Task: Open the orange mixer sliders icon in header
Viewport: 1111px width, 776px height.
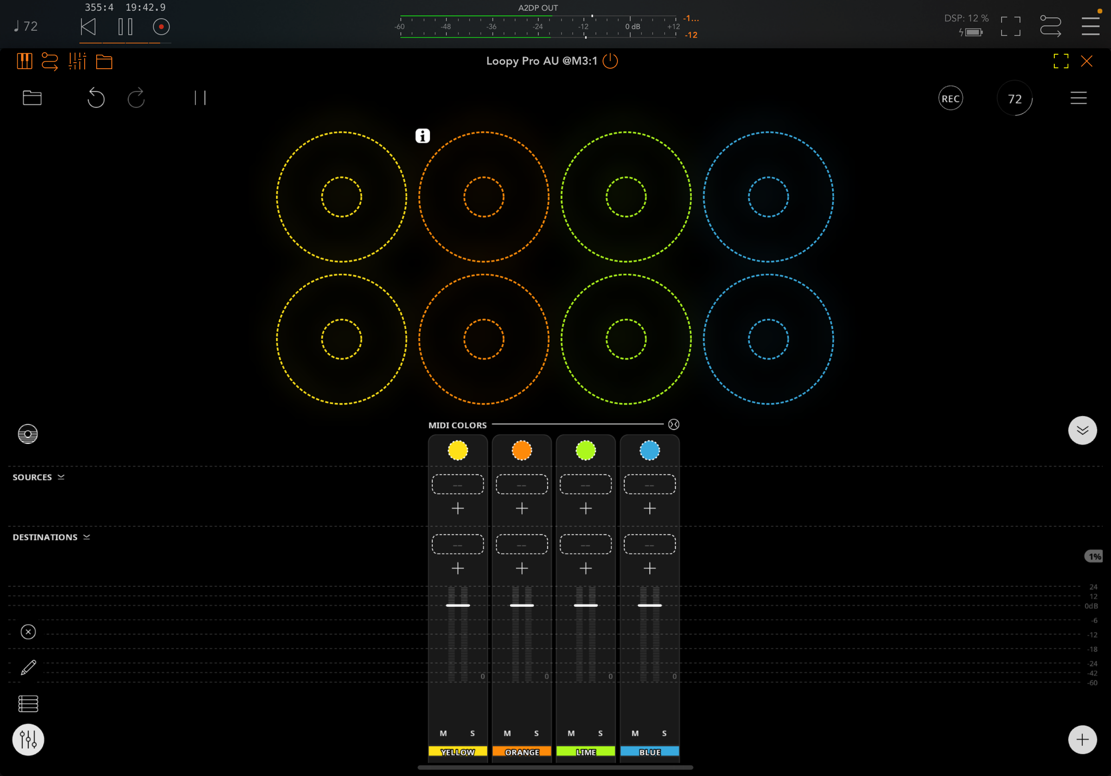Action: click(x=77, y=61)
